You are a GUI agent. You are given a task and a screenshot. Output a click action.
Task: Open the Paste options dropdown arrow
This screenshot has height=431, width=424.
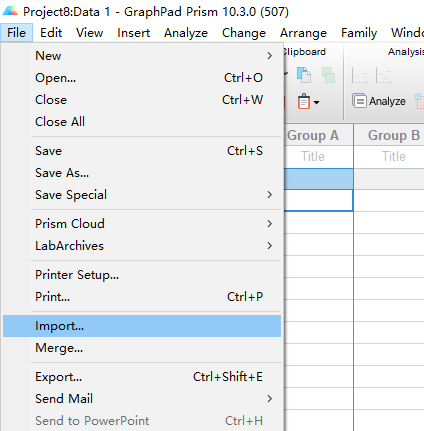[317, 102]
